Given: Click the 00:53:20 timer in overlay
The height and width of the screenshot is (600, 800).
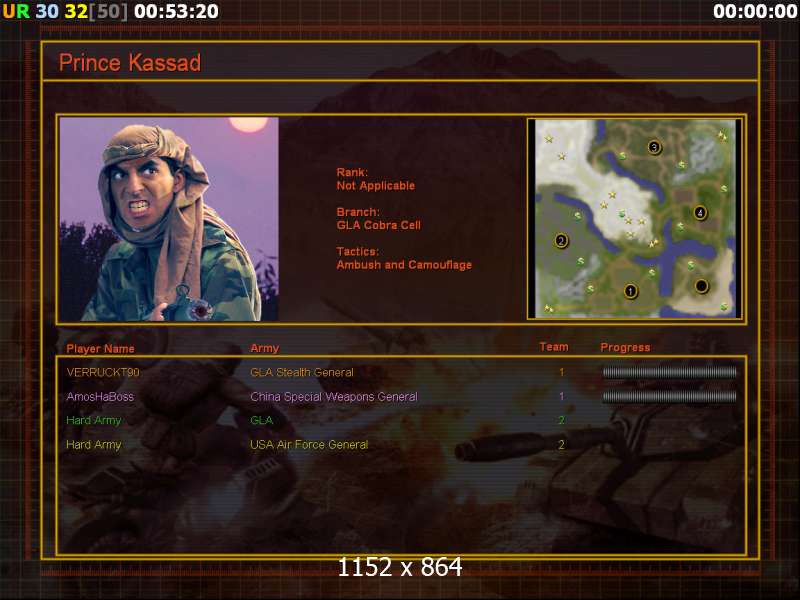Looking at the screenshot, I should [176, 11].
